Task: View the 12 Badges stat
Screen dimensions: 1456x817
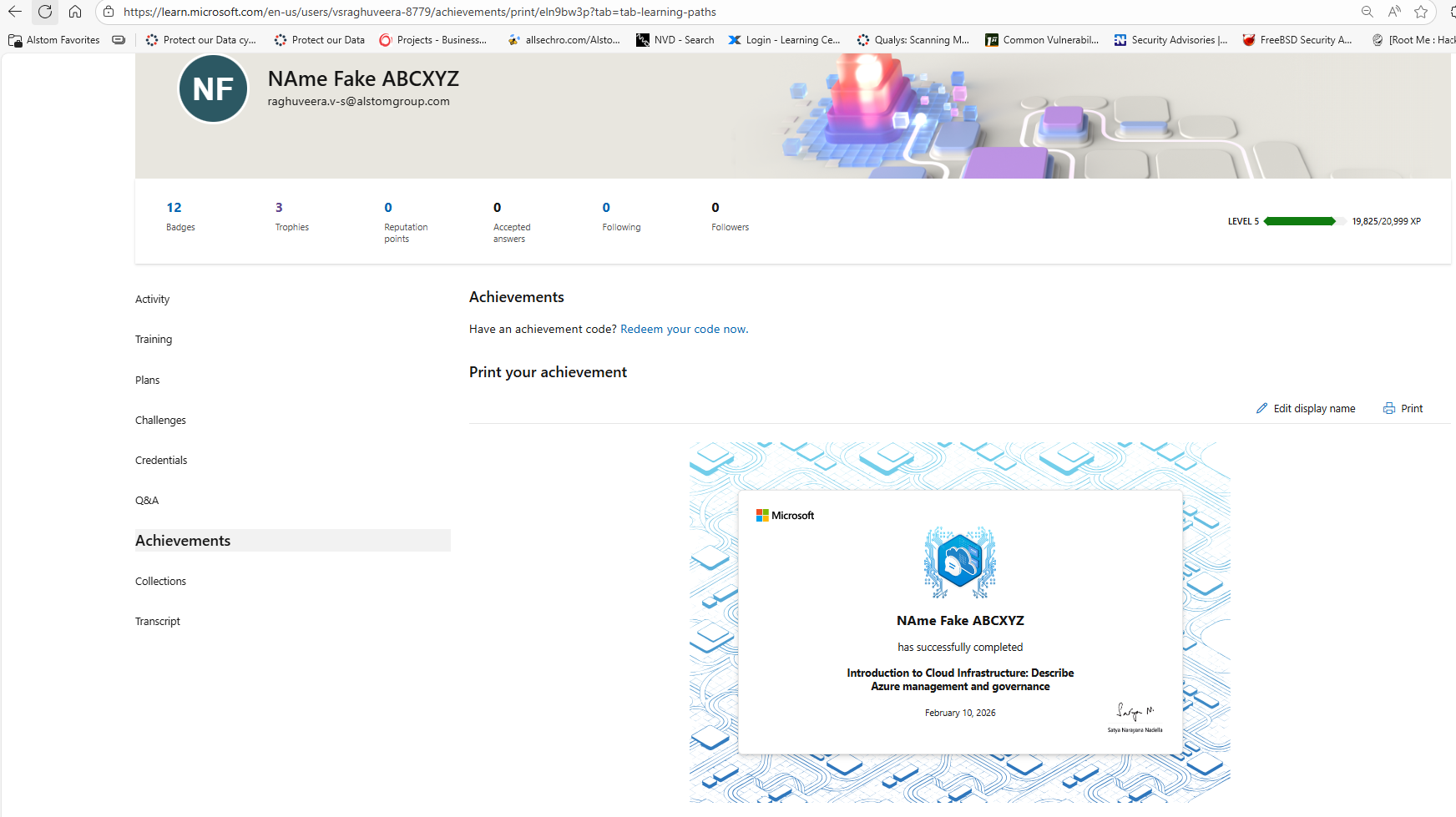Action: [x=180, y=216]
